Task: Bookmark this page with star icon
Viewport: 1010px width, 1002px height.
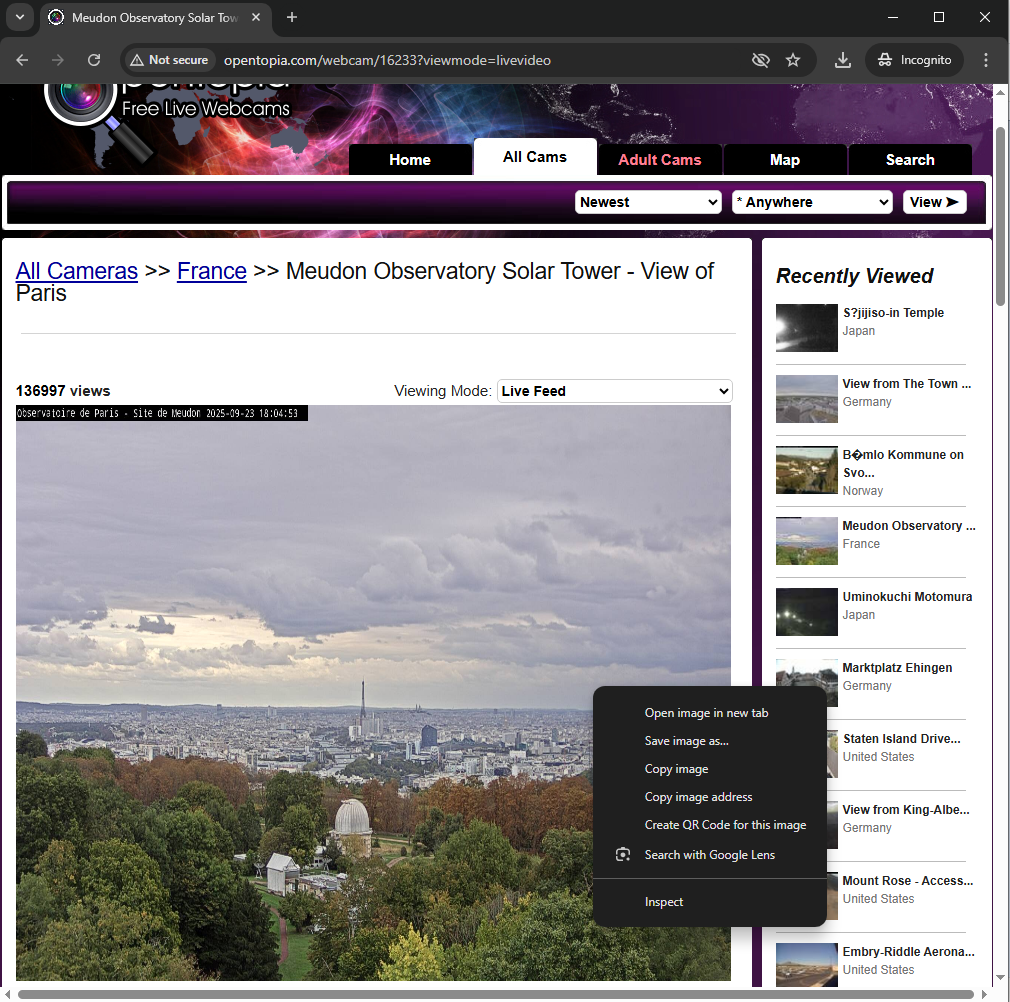Action: click(x=793, y=60)
